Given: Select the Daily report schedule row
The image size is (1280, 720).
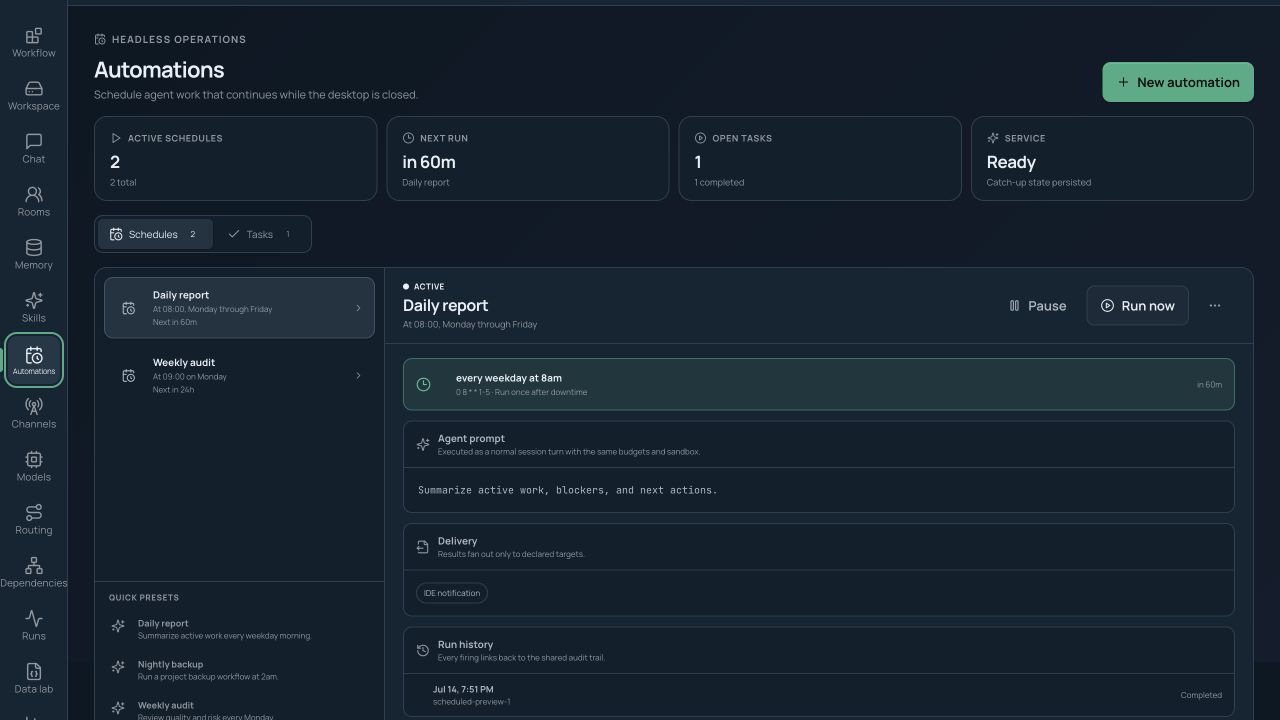Looking at the screenshot, I should coord(240,308).
